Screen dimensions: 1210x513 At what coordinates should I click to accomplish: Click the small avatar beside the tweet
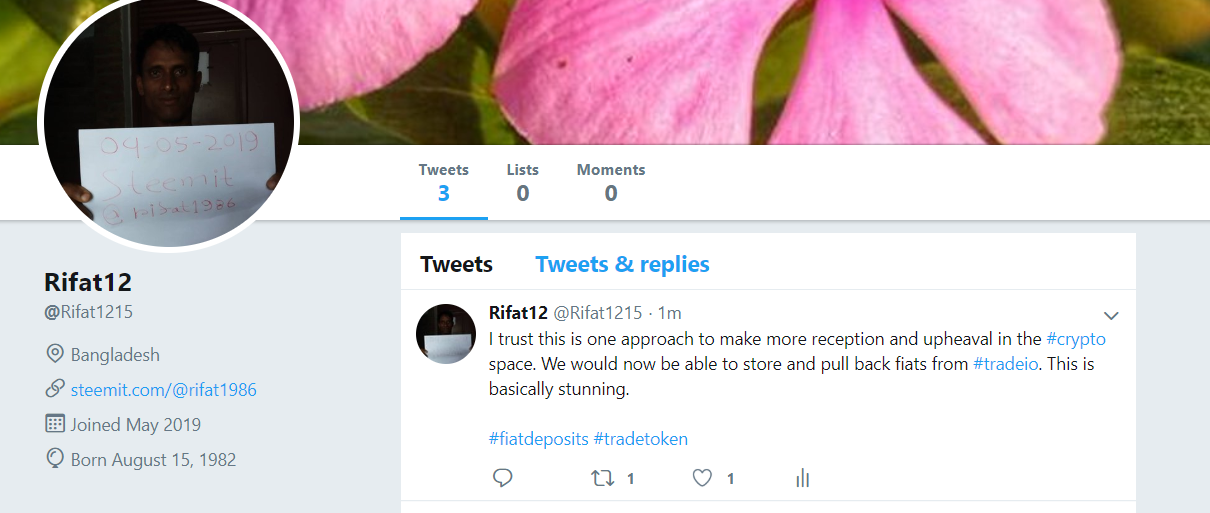446,334
